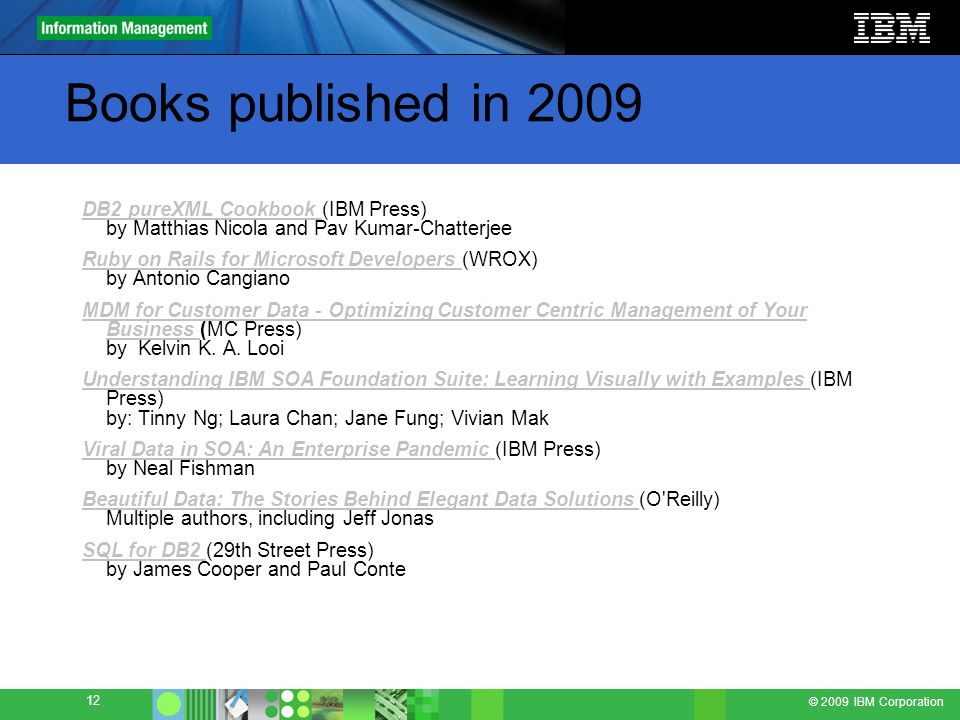Image resolution: width=960 pixels, height=720 pixels.
Task: Click the text by Antonio Cangiano
Action: point(198,279)
